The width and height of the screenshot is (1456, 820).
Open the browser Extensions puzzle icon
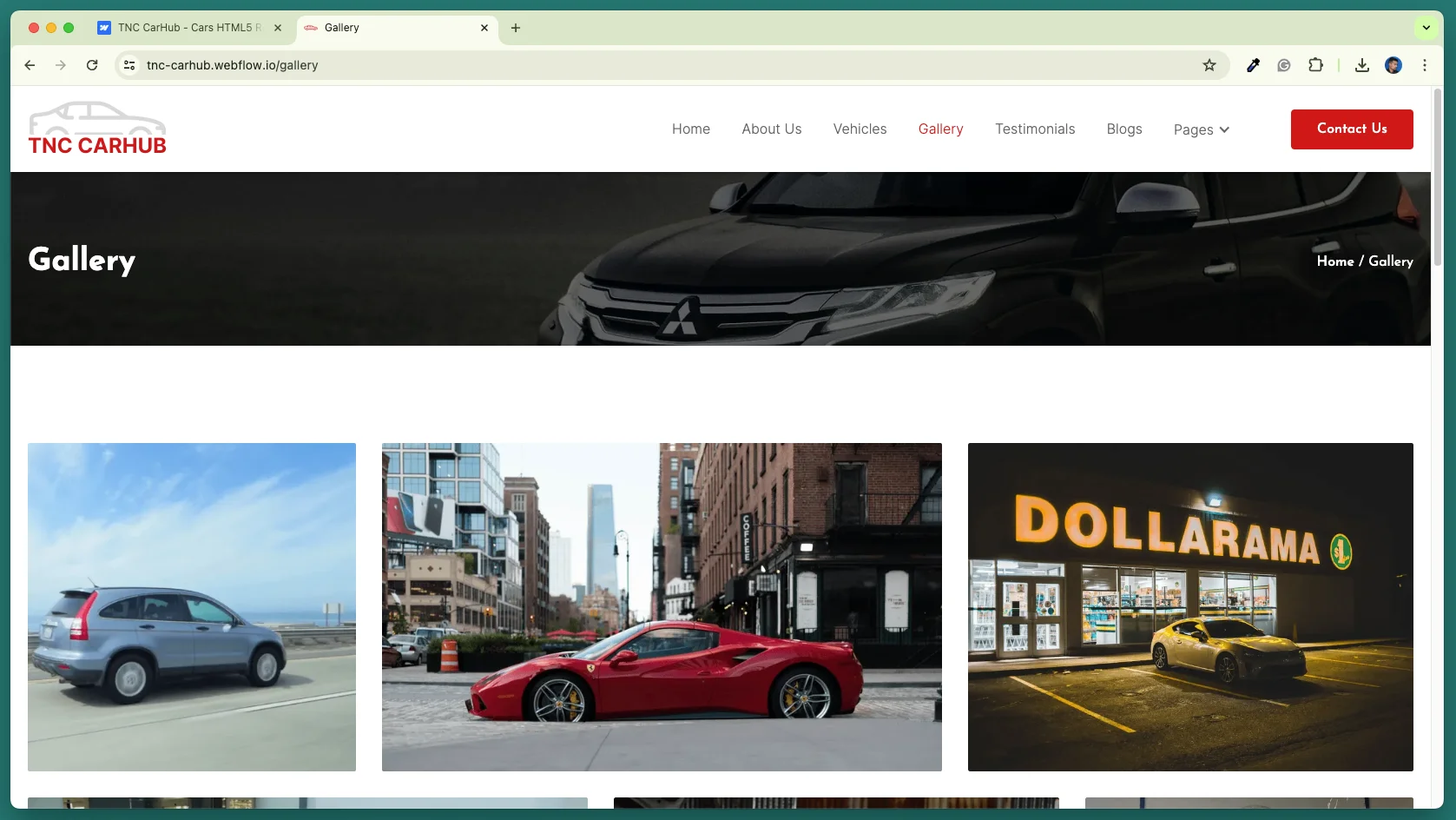tap(1315, 65)
